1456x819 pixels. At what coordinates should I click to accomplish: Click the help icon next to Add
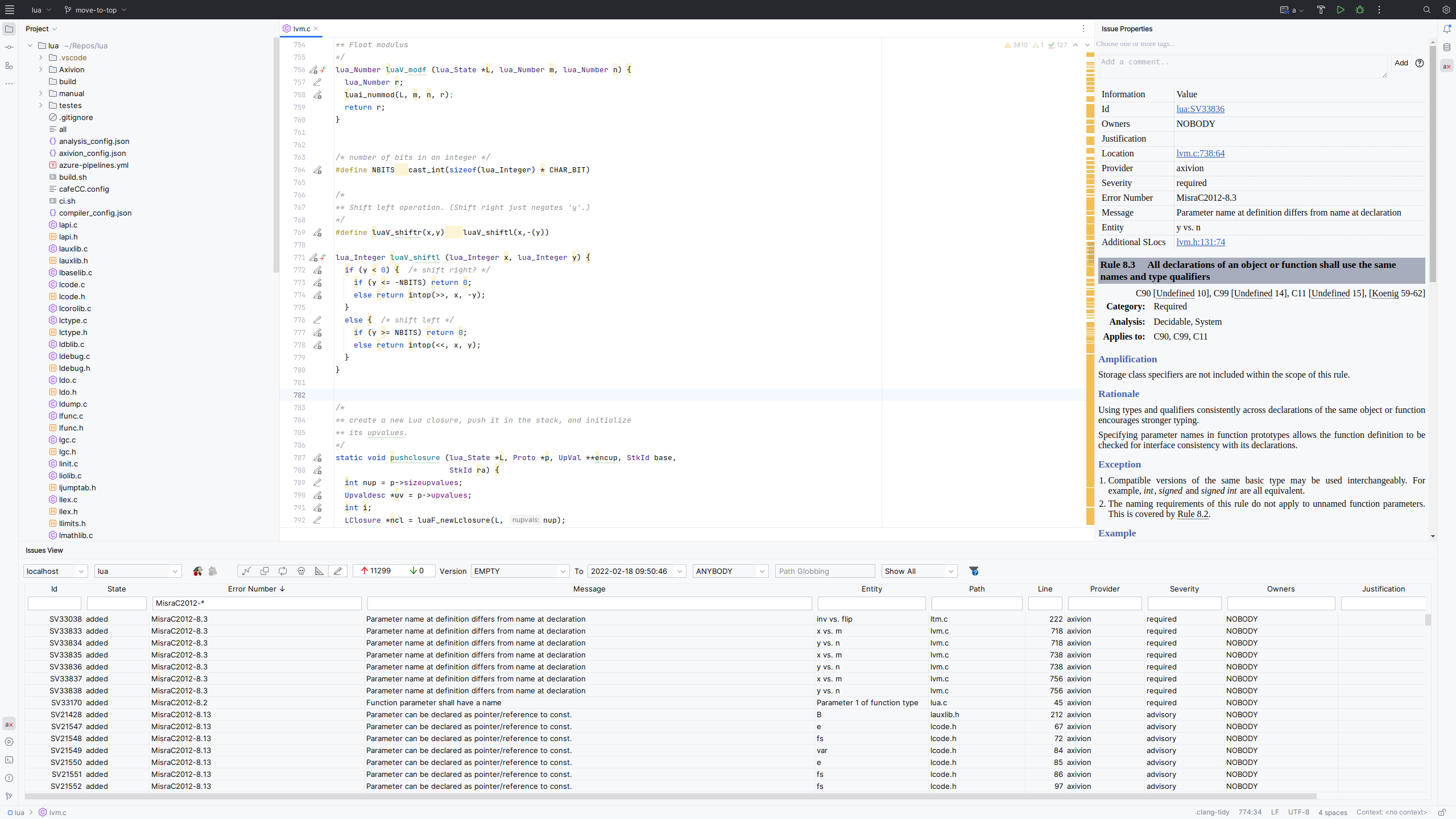tap(1420, 63)
